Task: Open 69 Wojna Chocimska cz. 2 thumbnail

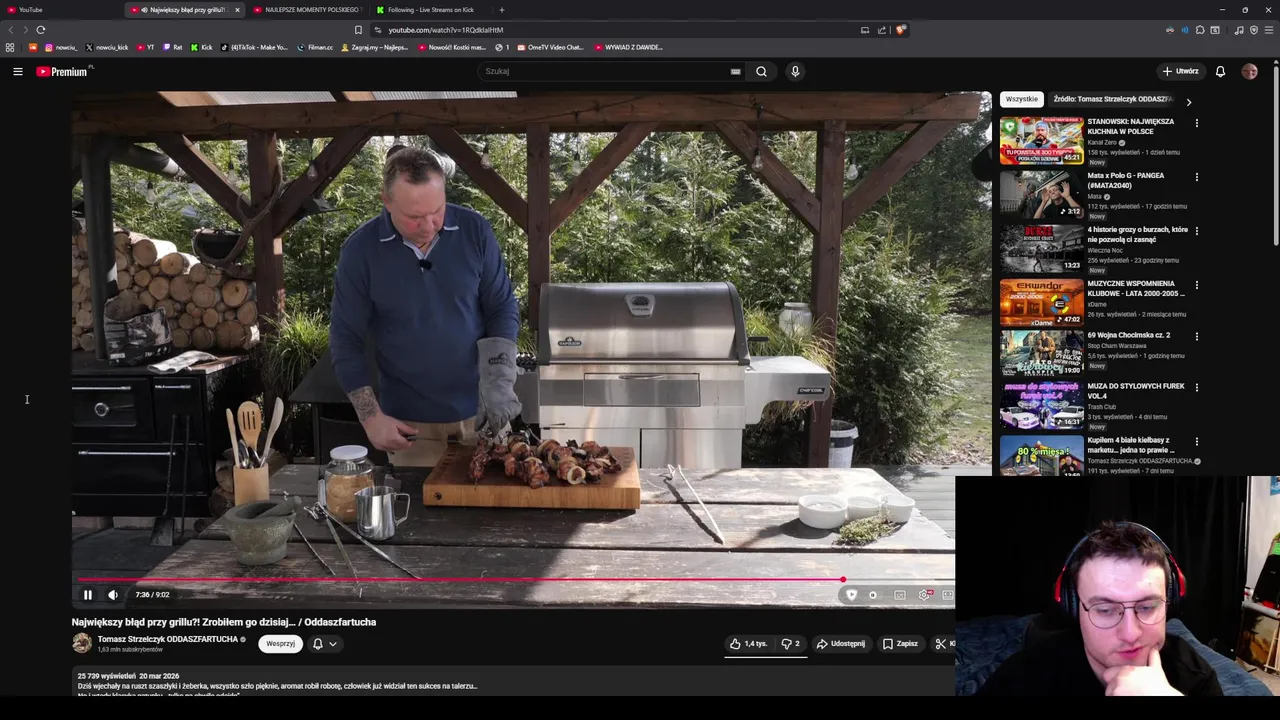Action: click(x=1041, y=353)
